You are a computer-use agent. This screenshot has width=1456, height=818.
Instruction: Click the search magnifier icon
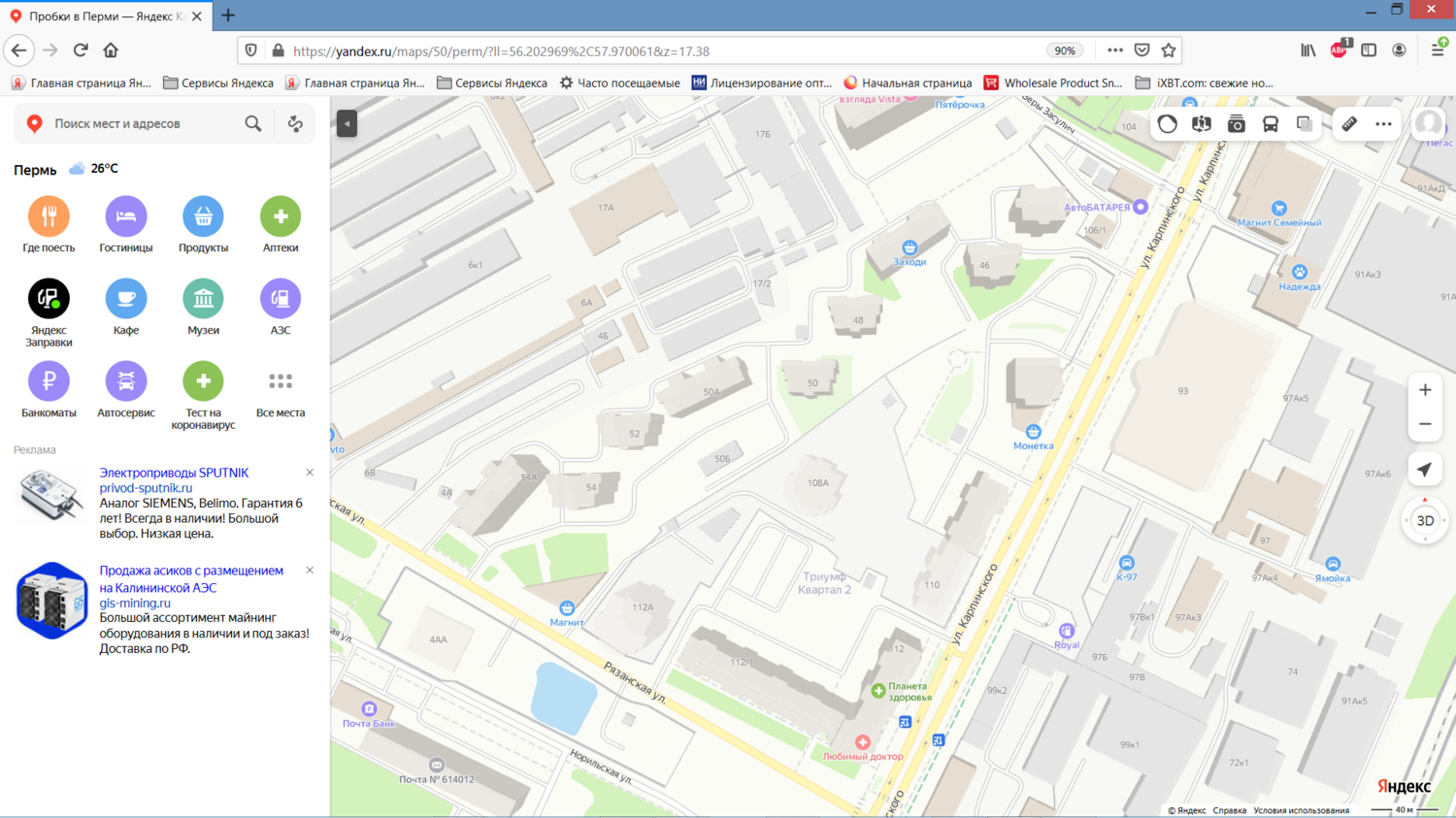tap(253, 124)
